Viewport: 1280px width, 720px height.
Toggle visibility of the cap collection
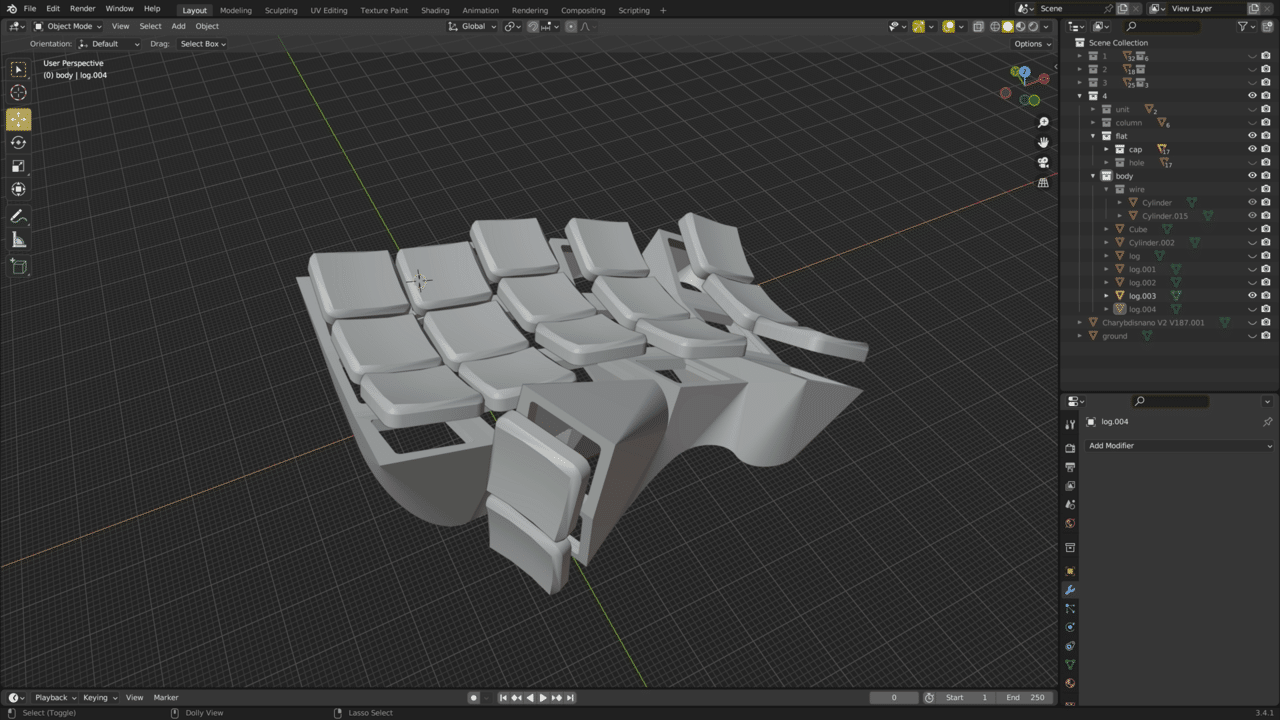(x=1252, y=149)
